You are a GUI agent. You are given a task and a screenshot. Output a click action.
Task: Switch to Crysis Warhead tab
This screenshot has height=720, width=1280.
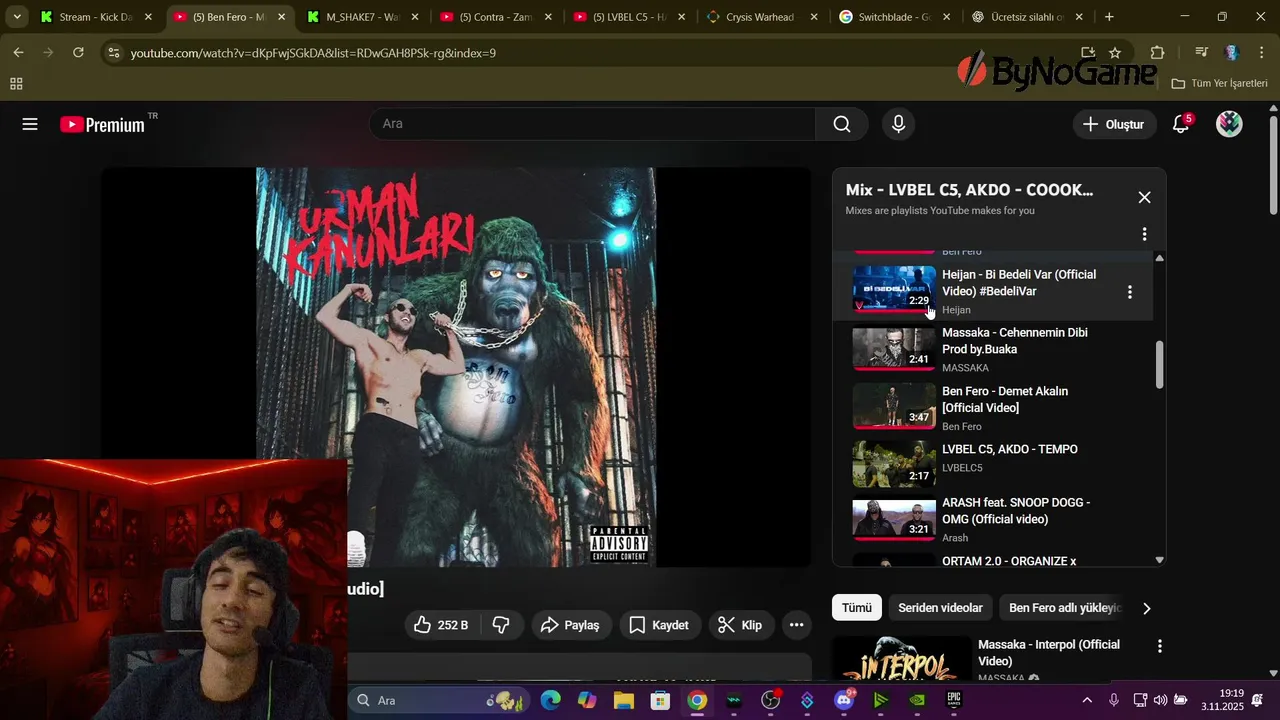763,17
